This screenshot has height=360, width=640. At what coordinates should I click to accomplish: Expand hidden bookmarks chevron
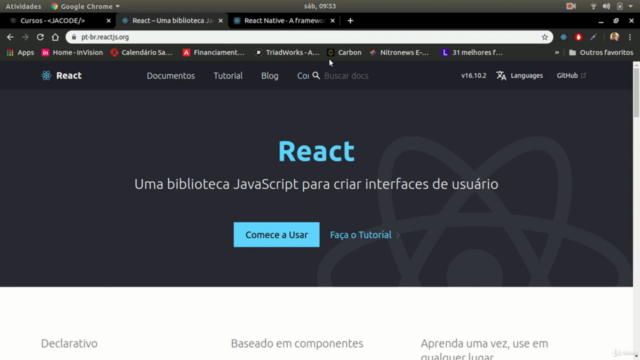557,53
